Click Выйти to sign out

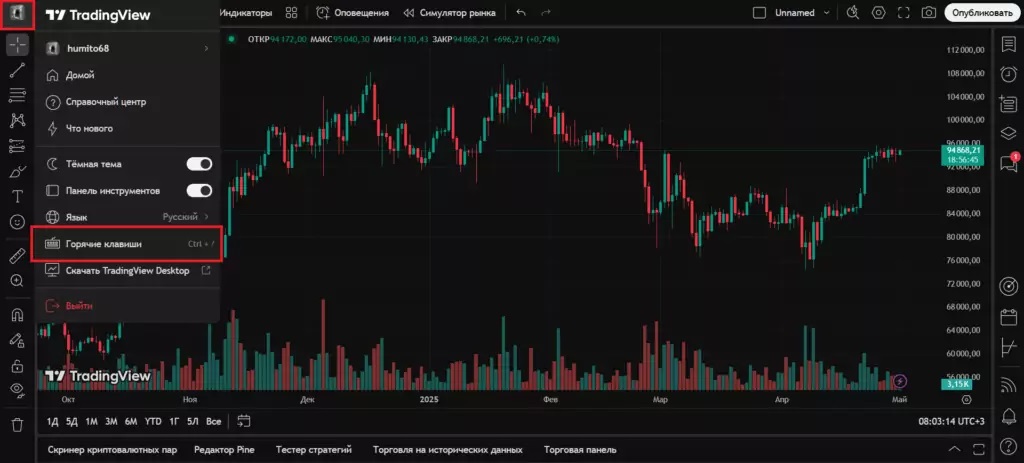(129, 306)
